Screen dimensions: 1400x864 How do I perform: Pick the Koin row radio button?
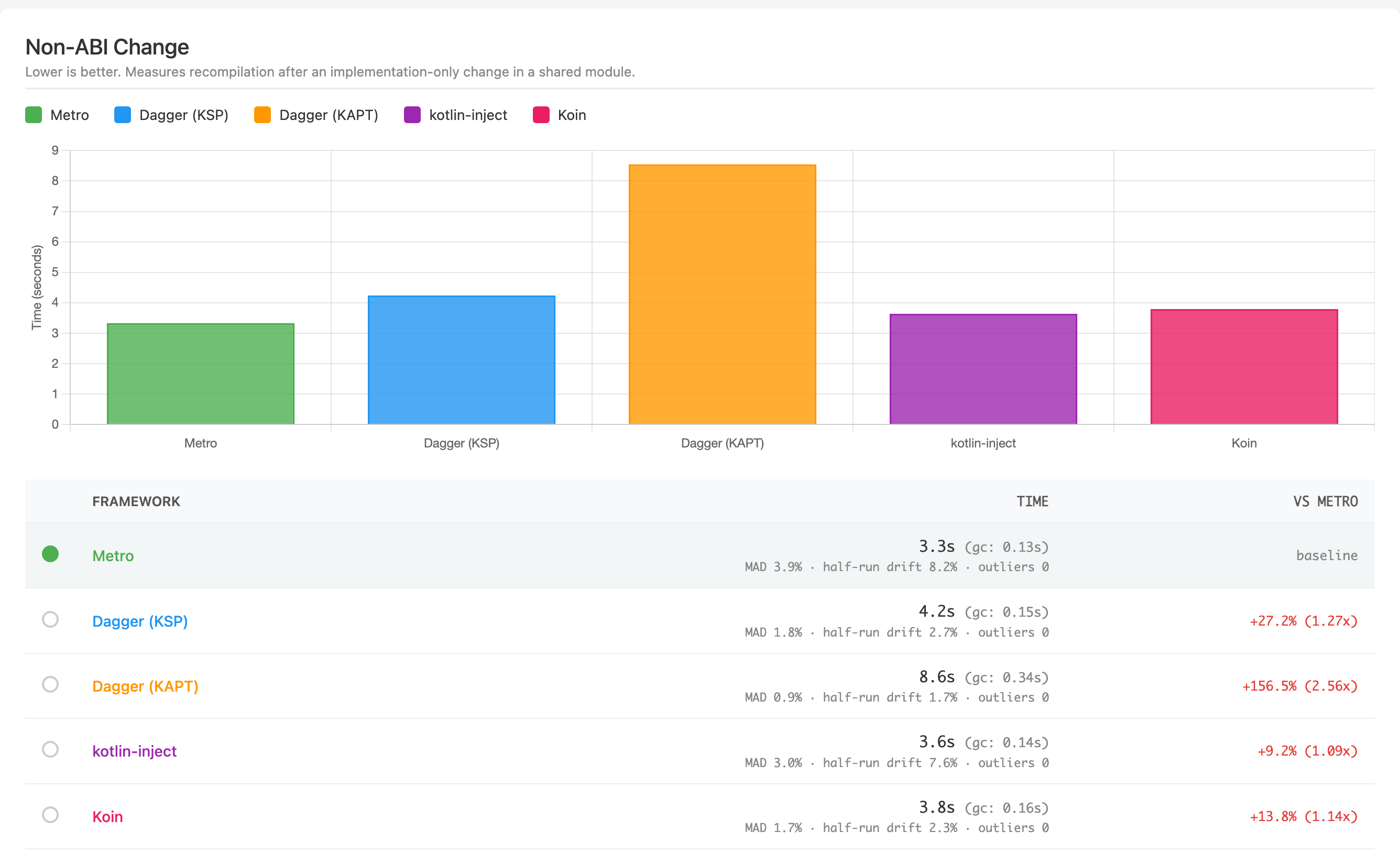(x=50, y=815)
